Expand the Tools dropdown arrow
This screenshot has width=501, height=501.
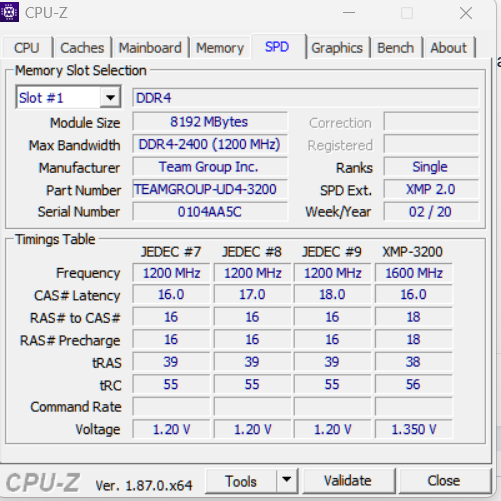(287, 480)
